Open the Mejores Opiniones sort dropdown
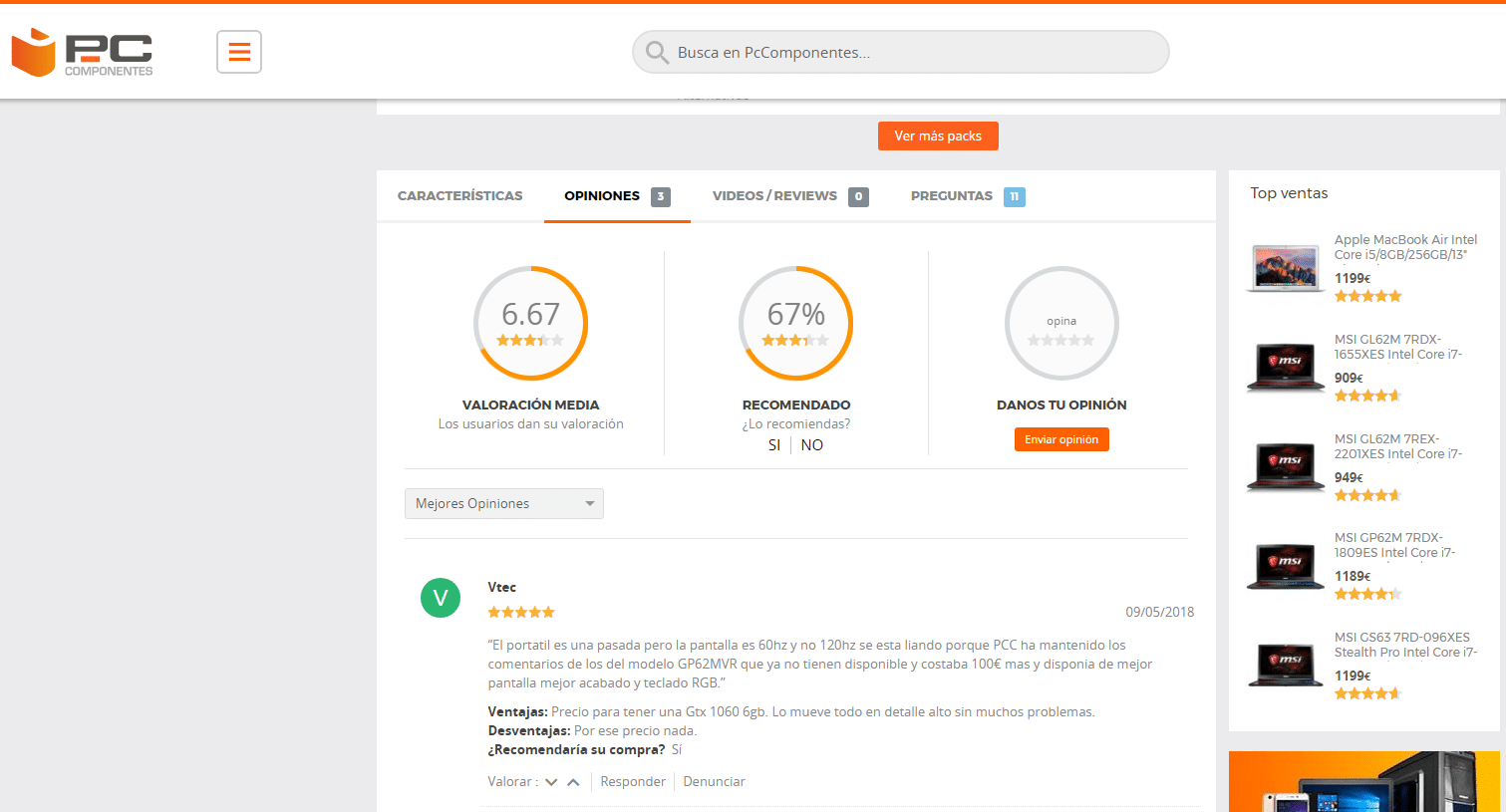This screenshot has width=1506, height=812. (504, 503)
